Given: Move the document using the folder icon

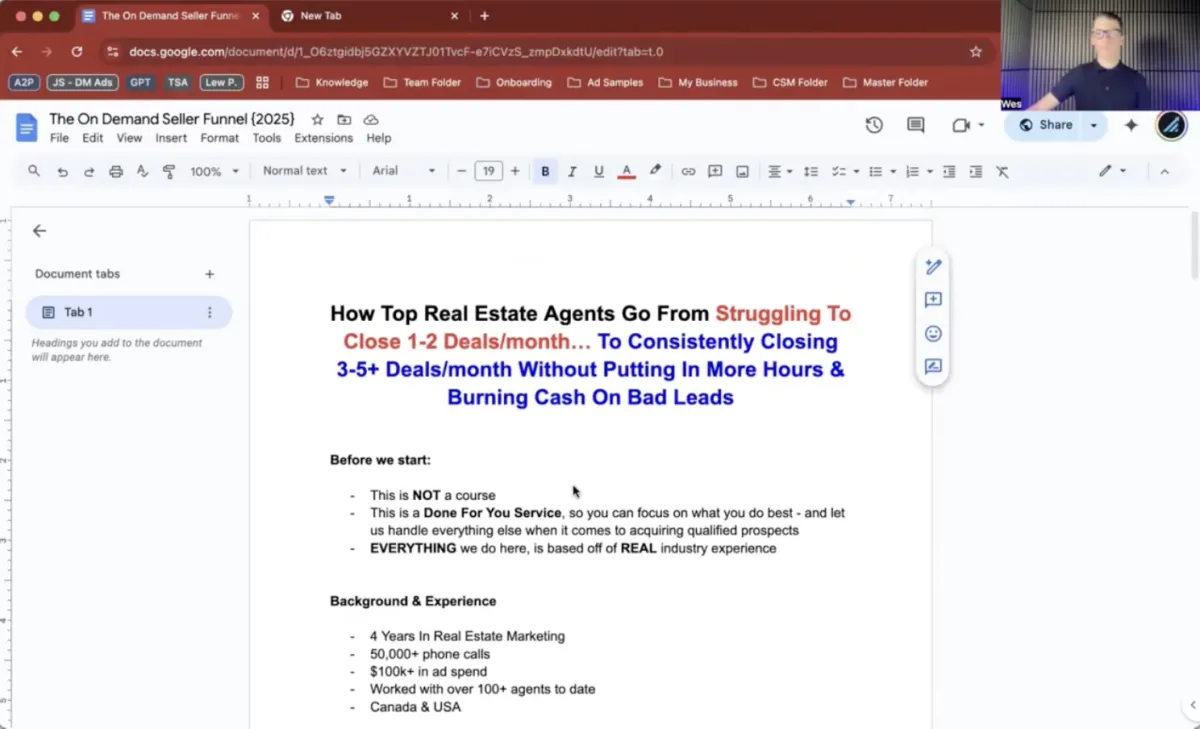Looking at the screenshot, I should pyautogui.click(x=344, y=120).
